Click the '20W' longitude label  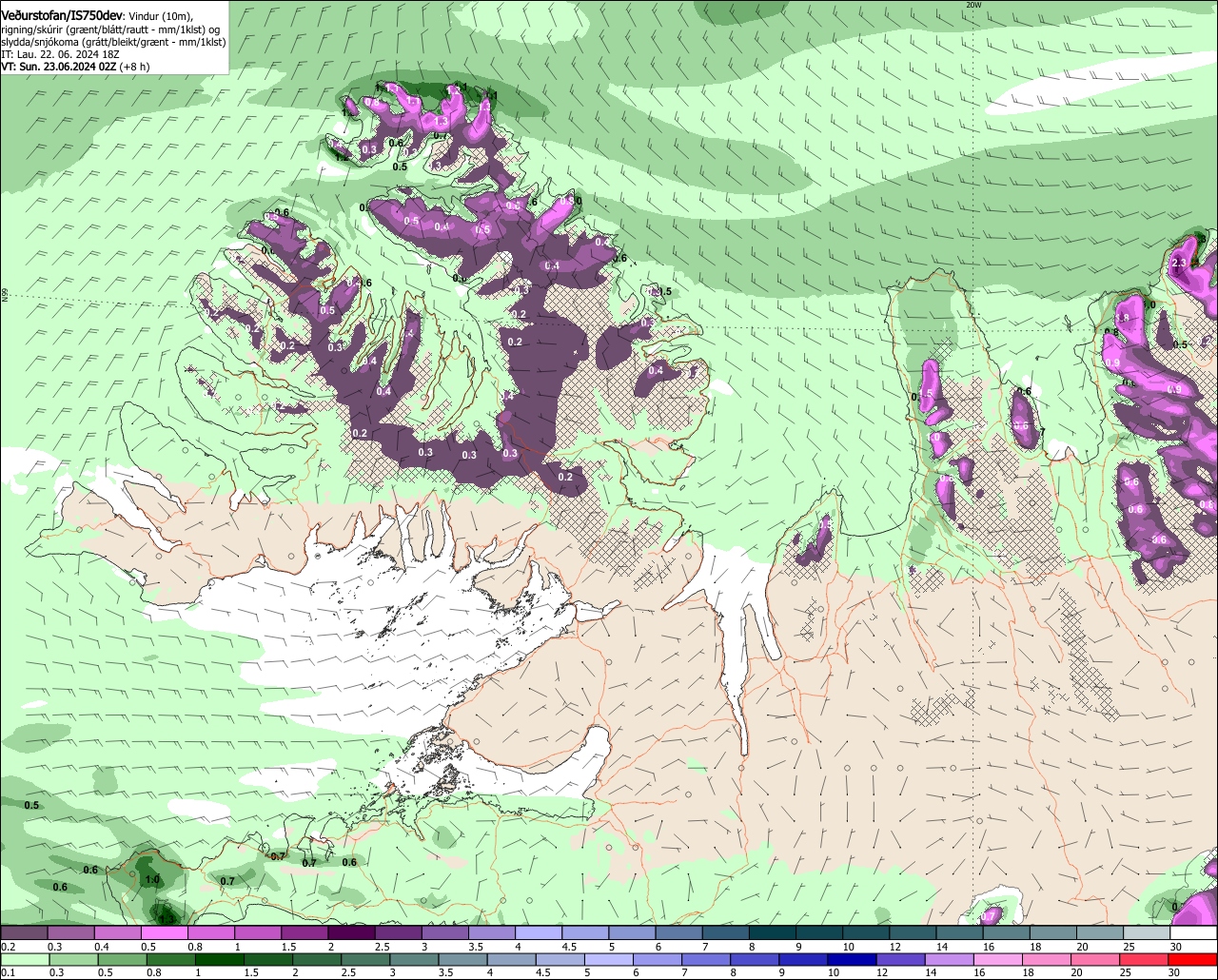[972, 5]
